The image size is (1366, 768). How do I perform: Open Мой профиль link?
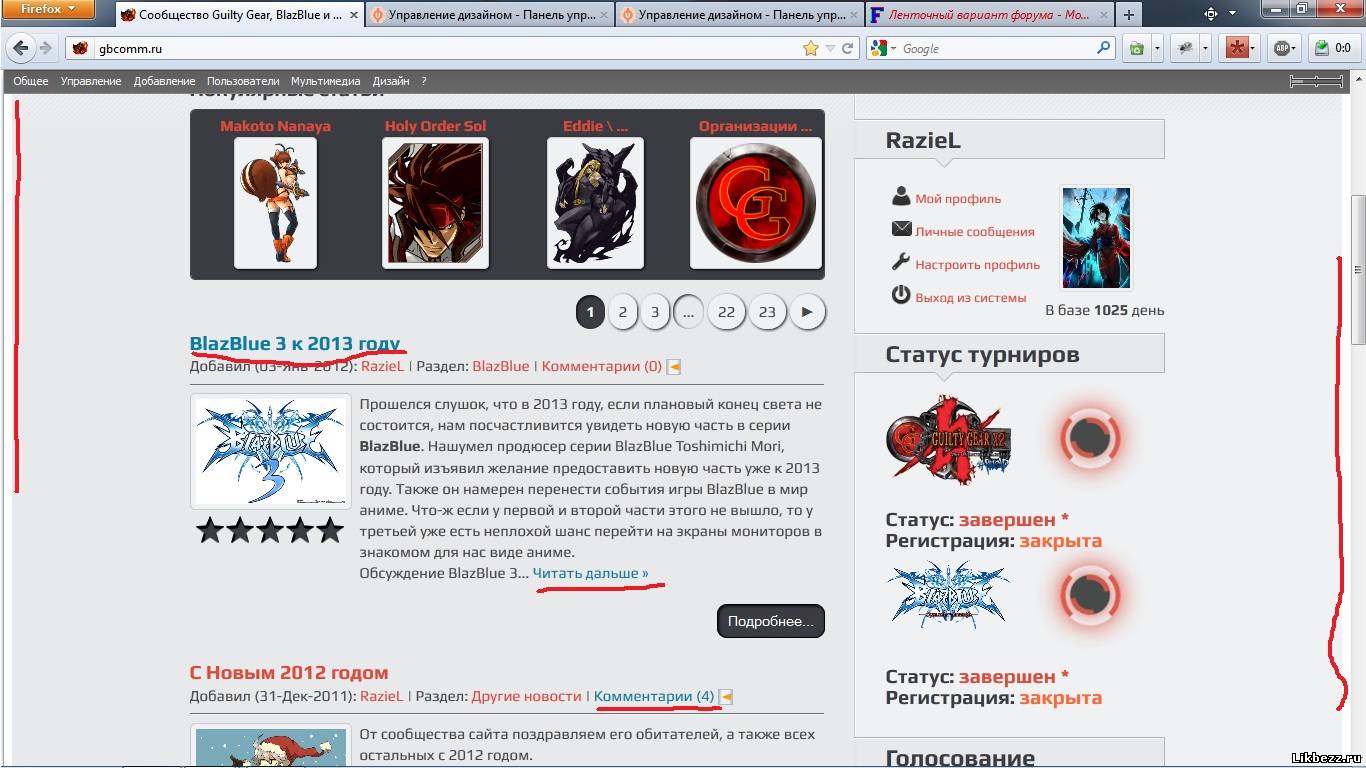pyautogui.click(x=958, y=199)
